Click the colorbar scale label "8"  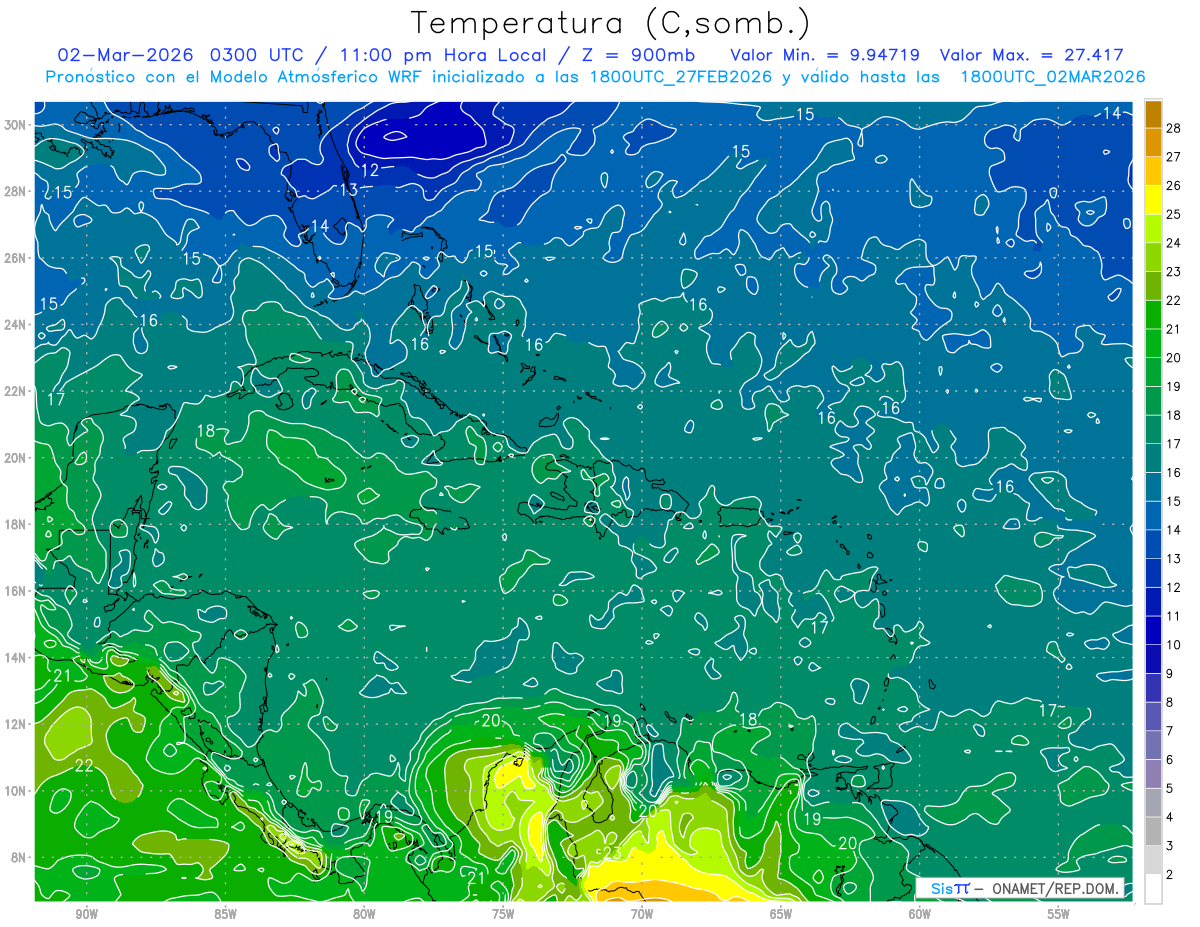click(1170, 703)
